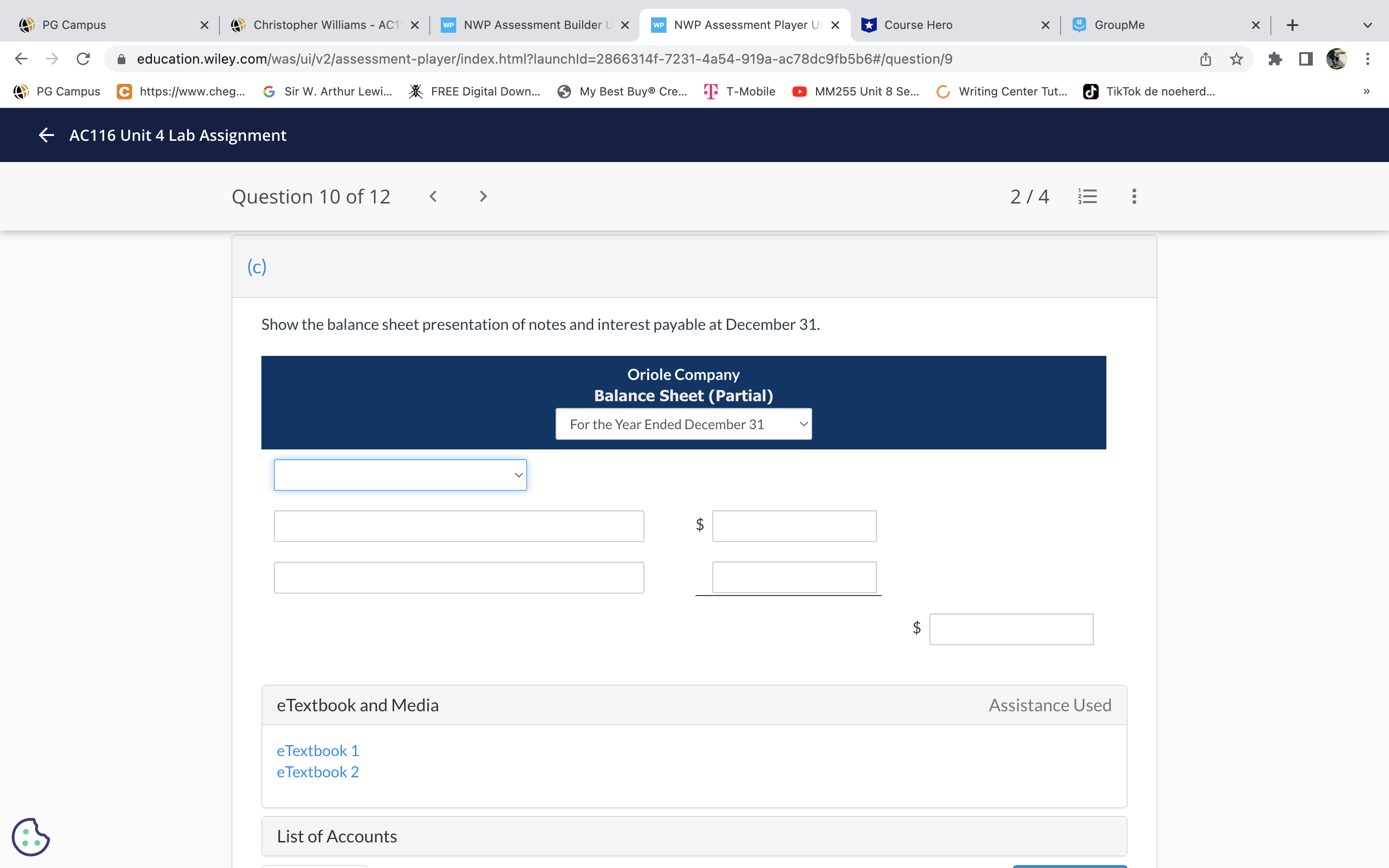The width and height of the screenshot is (1389, 868).
Task: Click the first dollar amount input field
Action: 794,525
